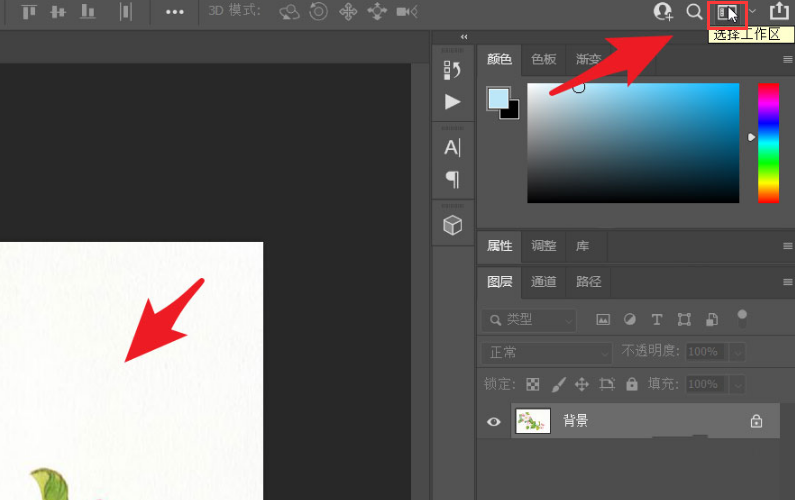Toggle lock all padlock icon
Viewport: 795px width, 500px height.
(x=632, y=384)
